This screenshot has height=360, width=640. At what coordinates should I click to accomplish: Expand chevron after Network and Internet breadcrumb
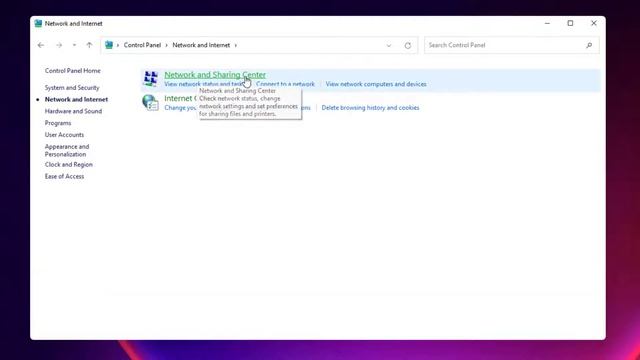click(x=236, y=45)
